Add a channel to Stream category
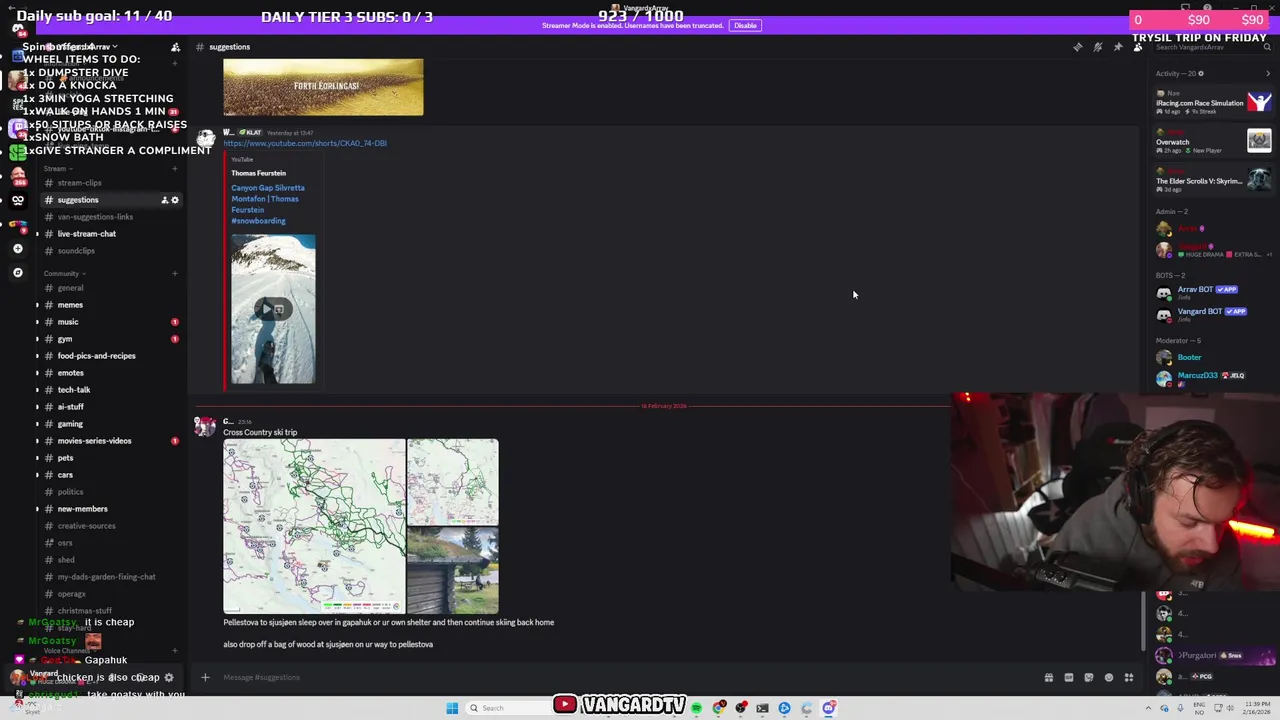The image size is (1280, 720). (175, 169)
